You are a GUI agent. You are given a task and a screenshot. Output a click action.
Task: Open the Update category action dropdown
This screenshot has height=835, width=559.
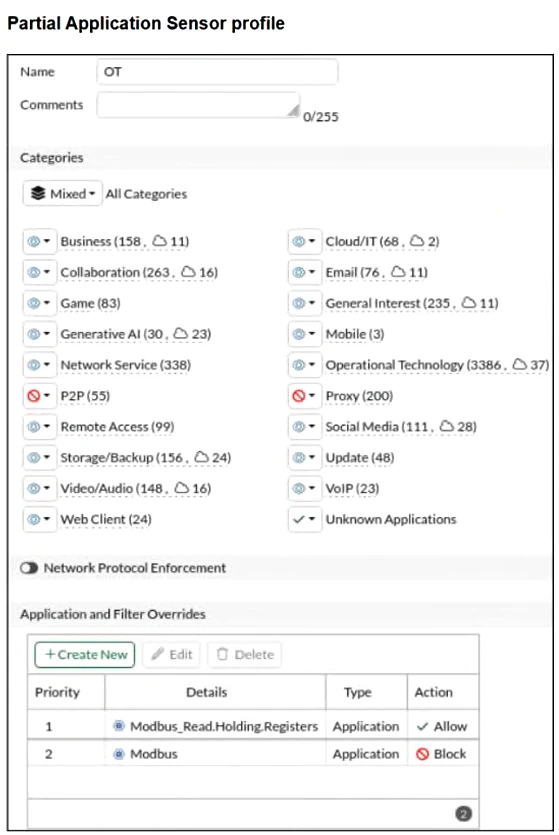click(x=305, y=457)
